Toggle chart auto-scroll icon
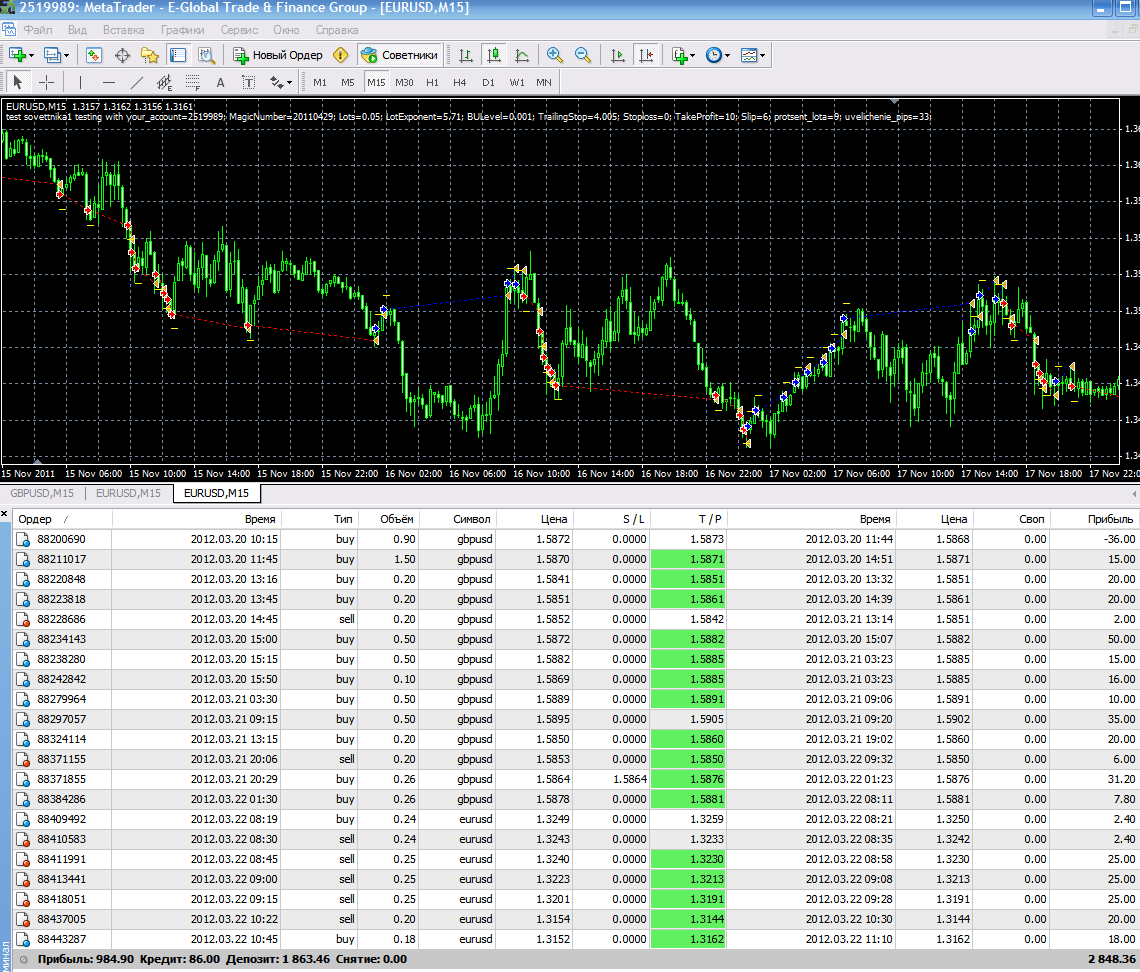The height and width of the screenshot is (972, 1140). point(618,55)
